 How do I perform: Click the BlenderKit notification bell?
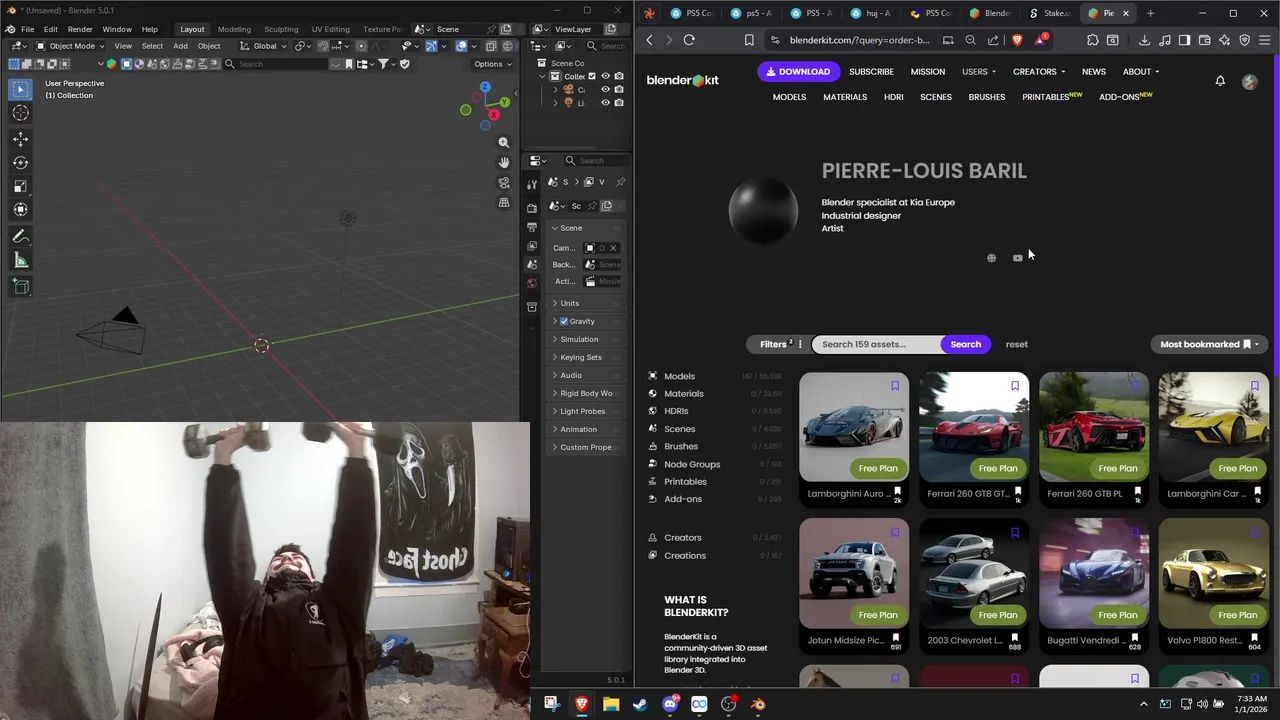tap(1220, 81)
